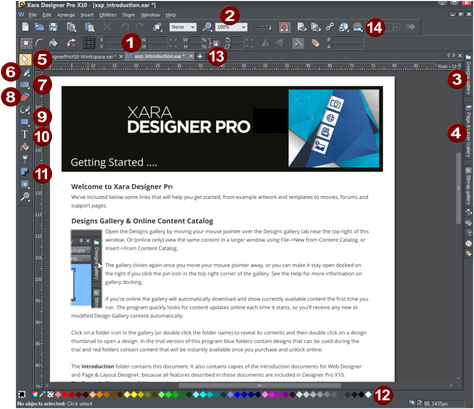Select the Eraser tool
The image size is (474, 409).
pos(25,97)
